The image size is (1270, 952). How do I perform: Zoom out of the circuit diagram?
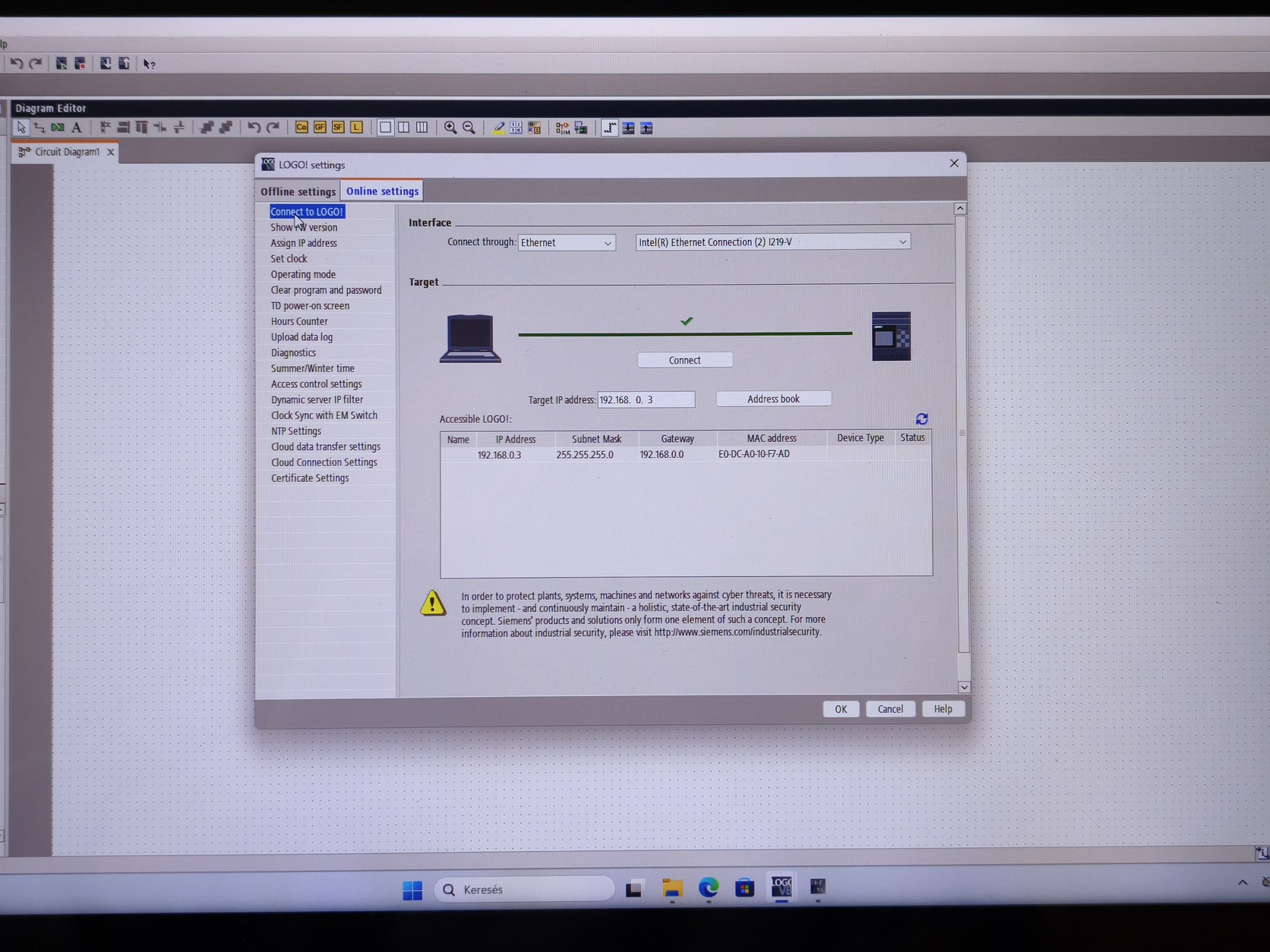(x=469, y=128)
